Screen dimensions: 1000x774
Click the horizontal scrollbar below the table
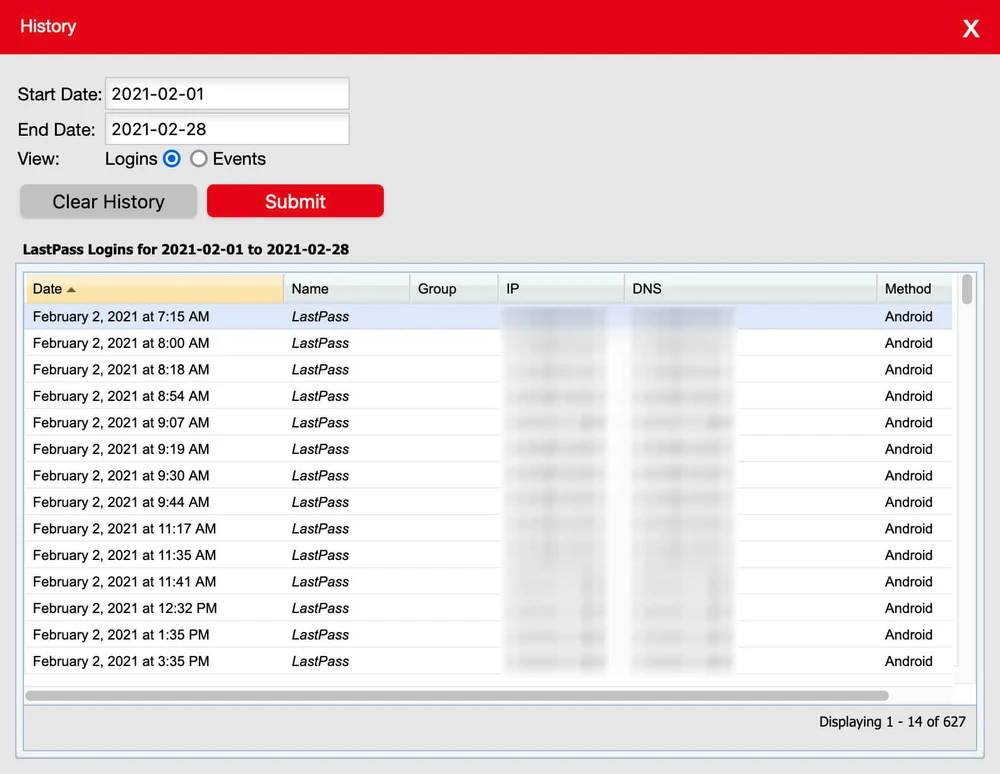[x=456, y=696]
